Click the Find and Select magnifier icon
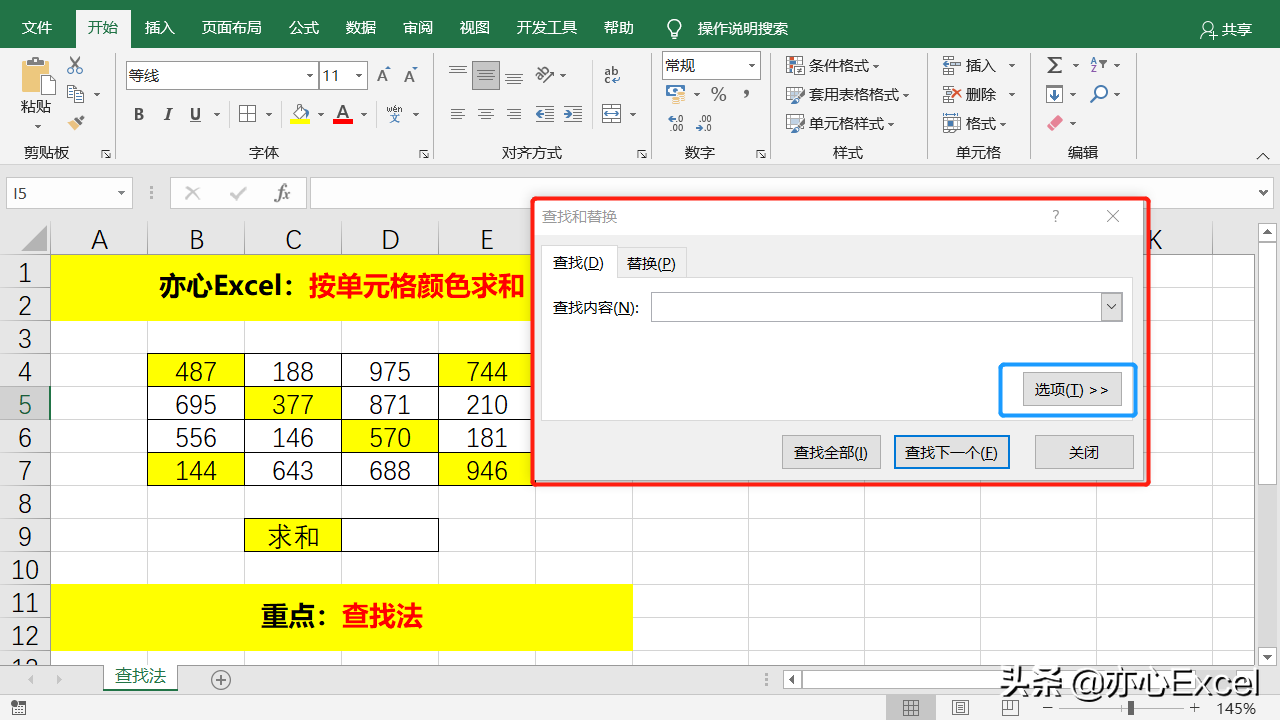 (1099, 94)
